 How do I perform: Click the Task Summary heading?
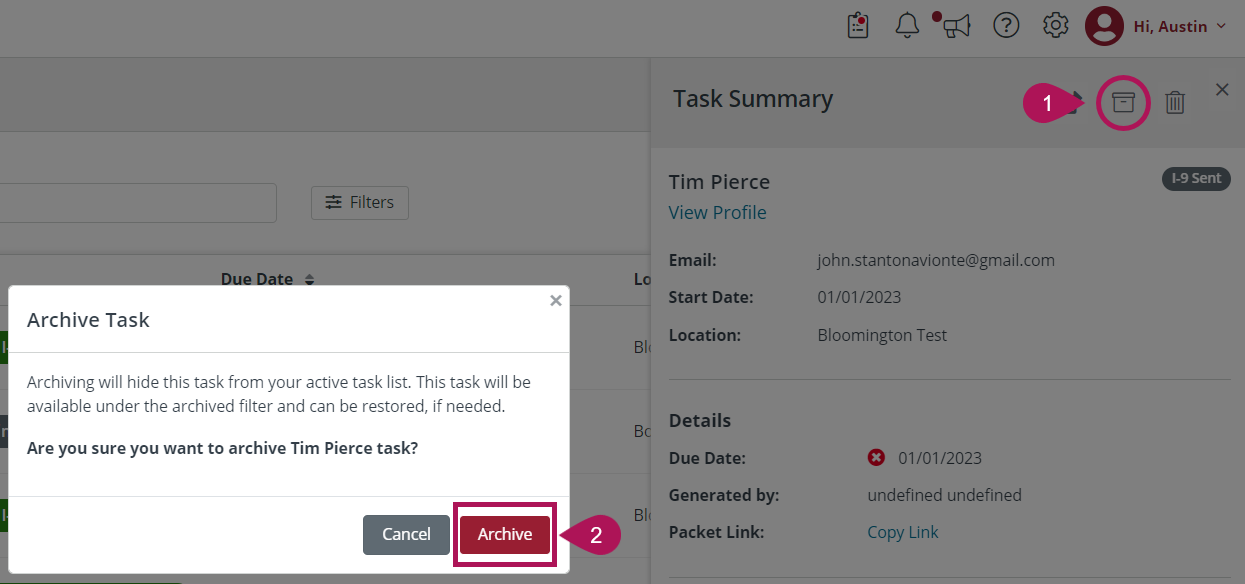click(x=753, y=99)
